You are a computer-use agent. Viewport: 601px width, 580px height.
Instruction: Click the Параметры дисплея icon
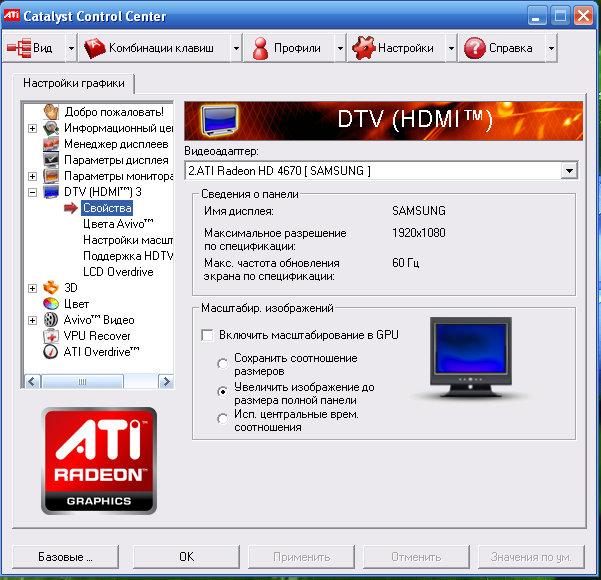(51, 160)
